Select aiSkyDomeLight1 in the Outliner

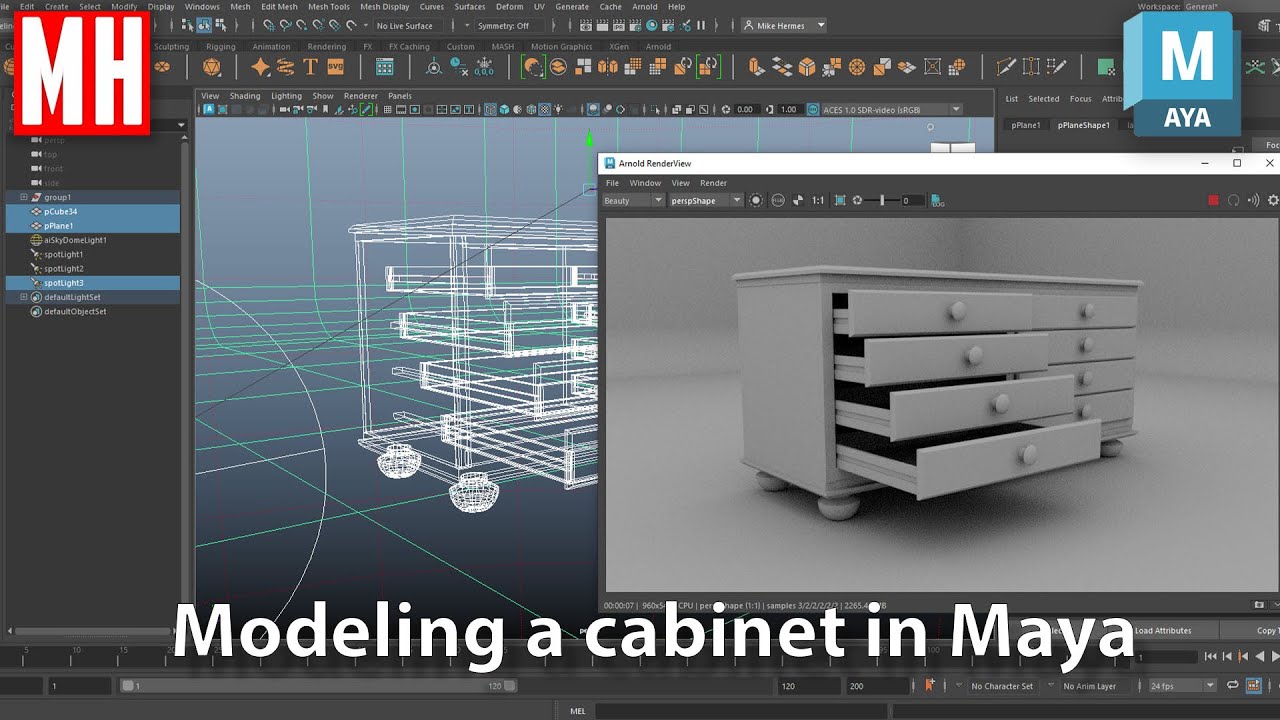[92, 240]
